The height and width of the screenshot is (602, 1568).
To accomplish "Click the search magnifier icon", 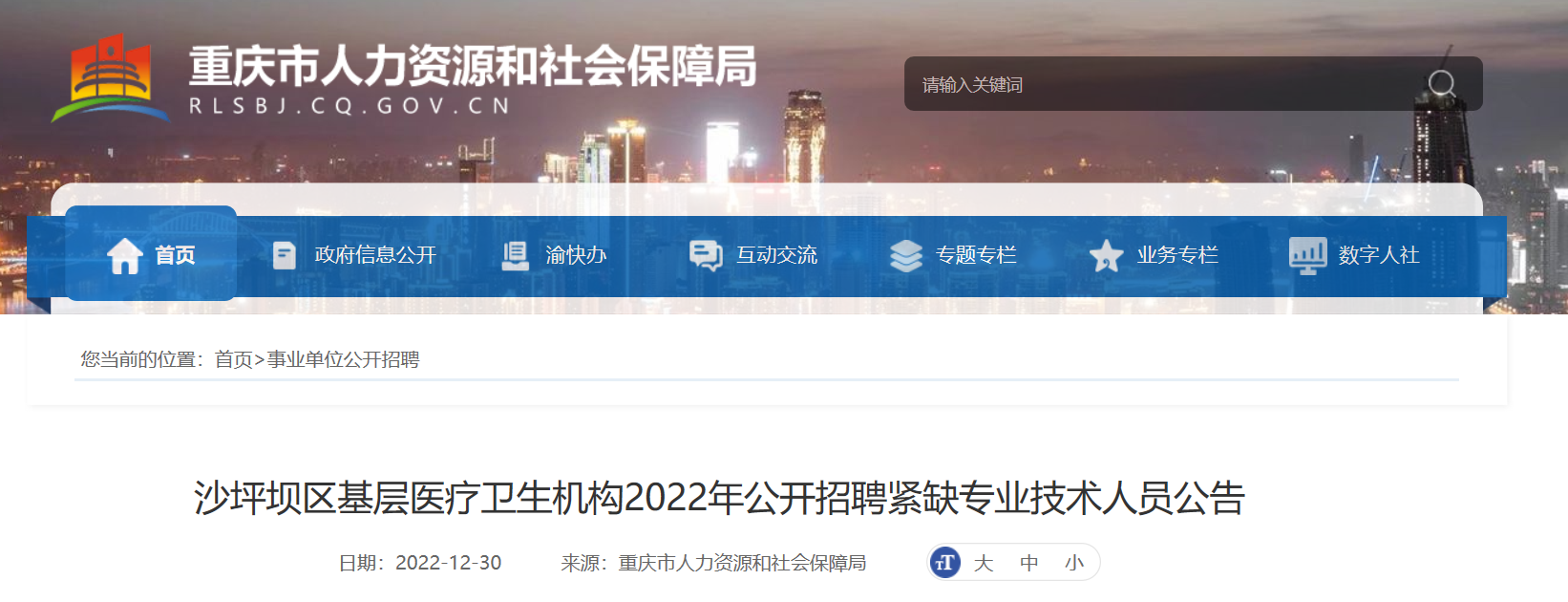I will point(1442,84).
